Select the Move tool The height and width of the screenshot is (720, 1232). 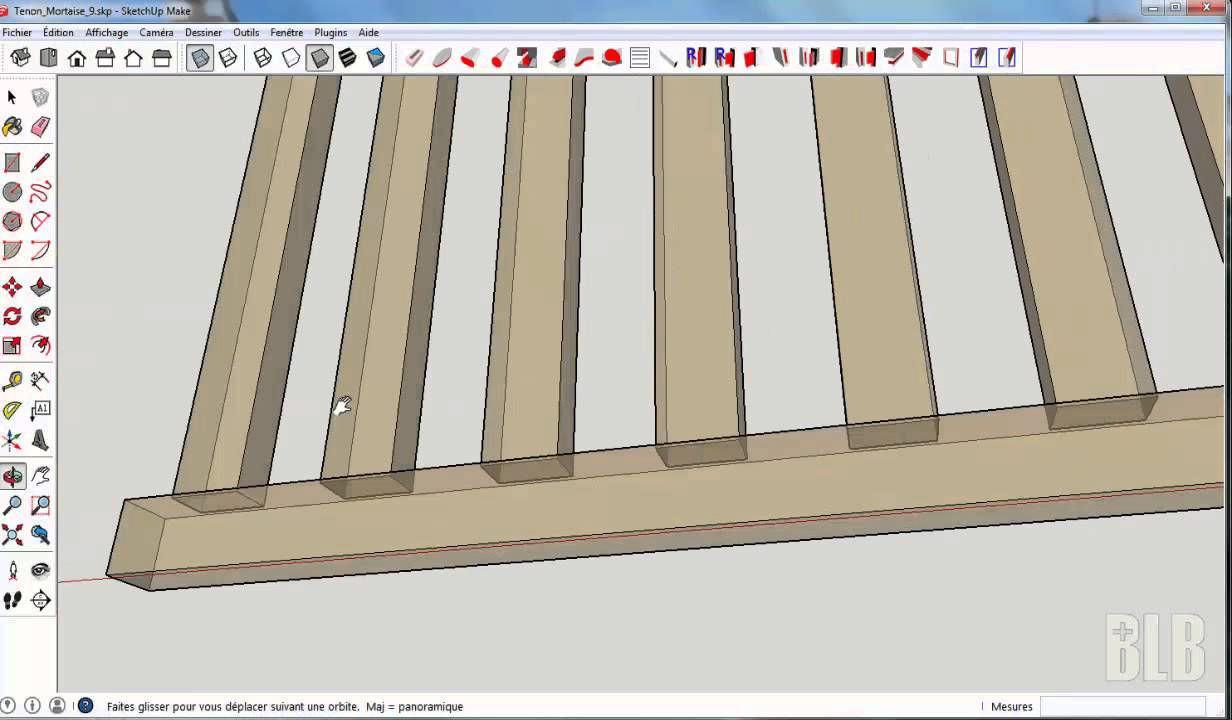click(x=12, y=288)
